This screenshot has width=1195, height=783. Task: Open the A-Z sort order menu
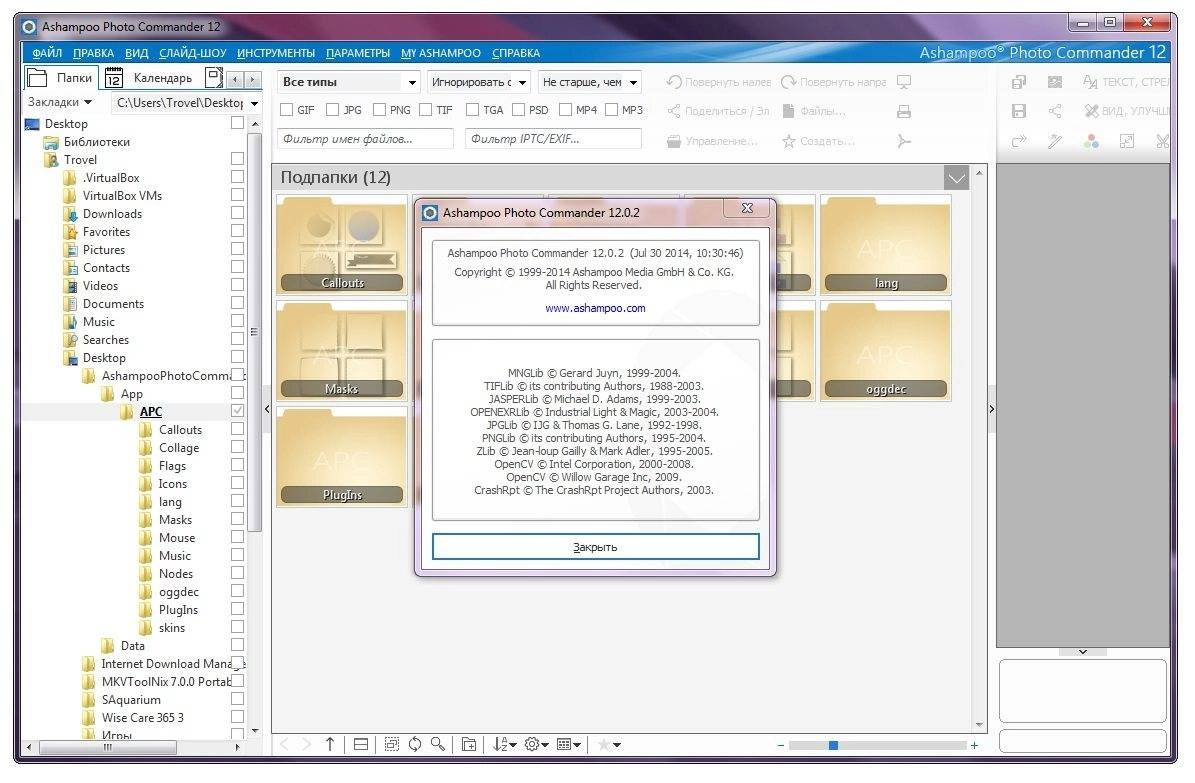click(504, 744)
